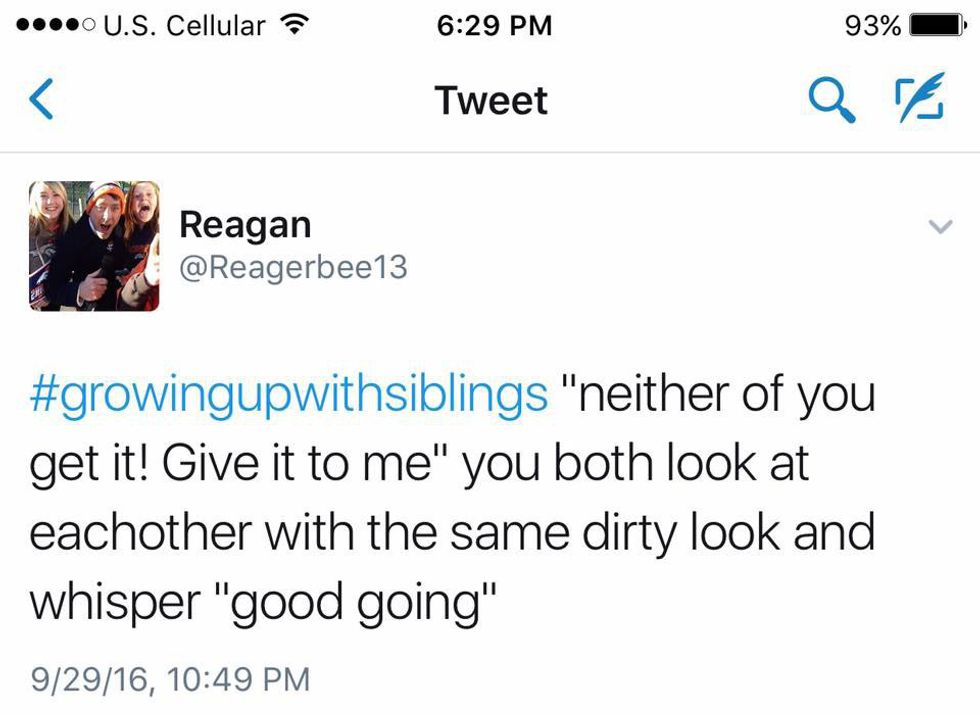Tap the display name Reagan
This screenshot has width=980, height=715.
click(x=245, y=225)
